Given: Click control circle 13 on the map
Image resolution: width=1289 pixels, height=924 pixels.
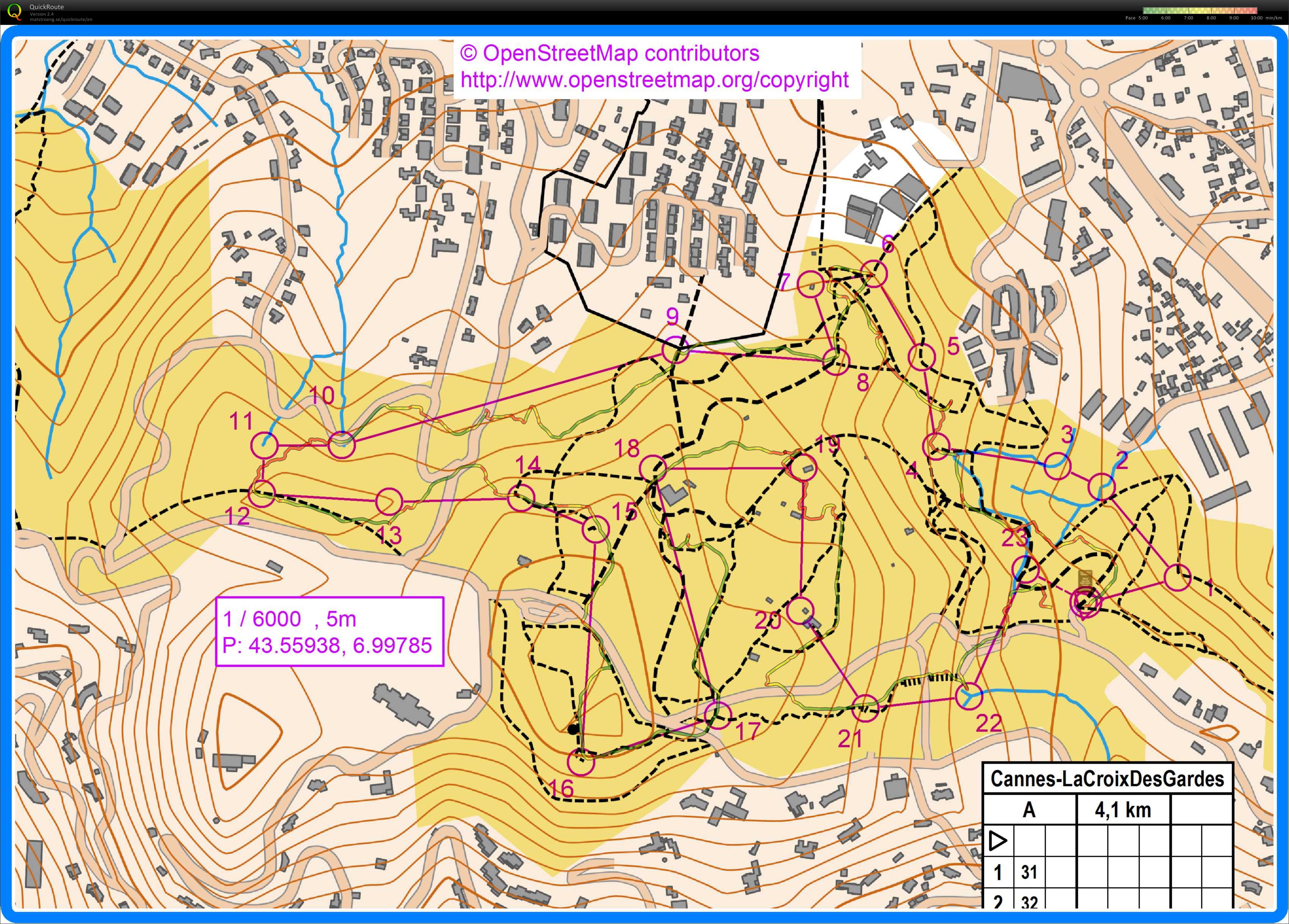Looking at the screenshot, I should pyautogui.click(x=389, y=502).
